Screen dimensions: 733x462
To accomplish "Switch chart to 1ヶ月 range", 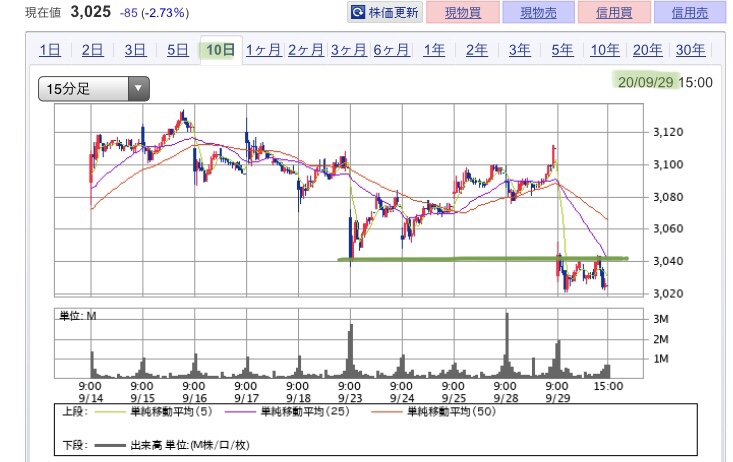I will [x=264, y=50].
